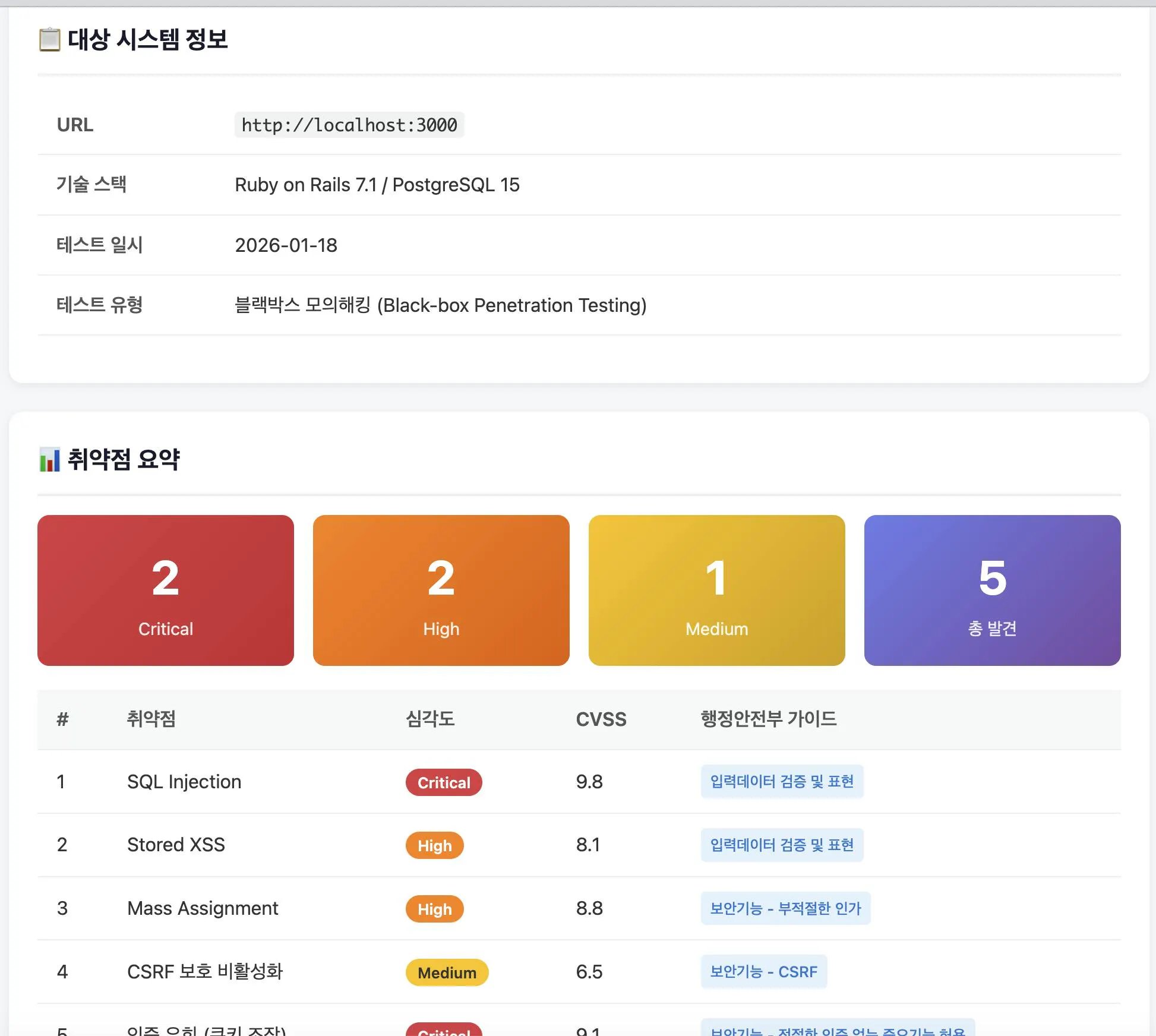Open 입력데이터 검증 및 표현 tag for SQL Injection
This screenshot has width=1156, height=1036.
click(782, 782)
